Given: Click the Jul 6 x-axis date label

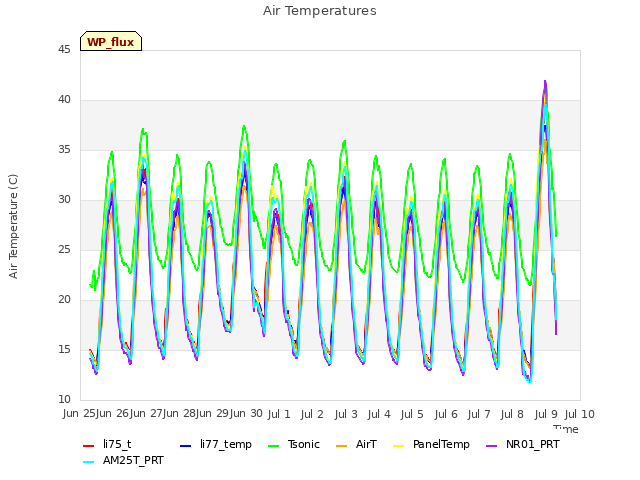Looking at the screenshot, I should pos(446,414).
